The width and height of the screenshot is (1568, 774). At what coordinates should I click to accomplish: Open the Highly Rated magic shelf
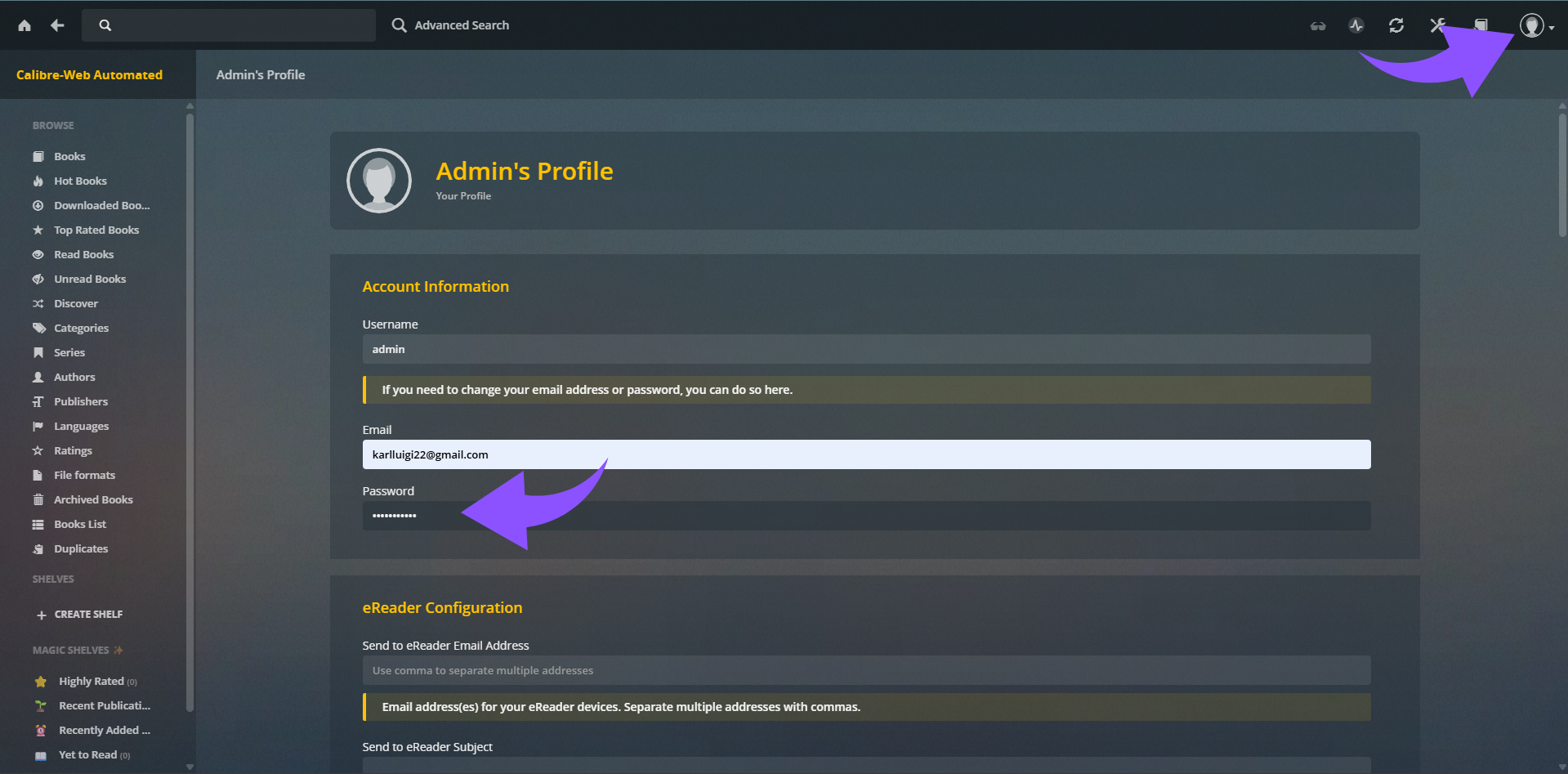(91, 682)
